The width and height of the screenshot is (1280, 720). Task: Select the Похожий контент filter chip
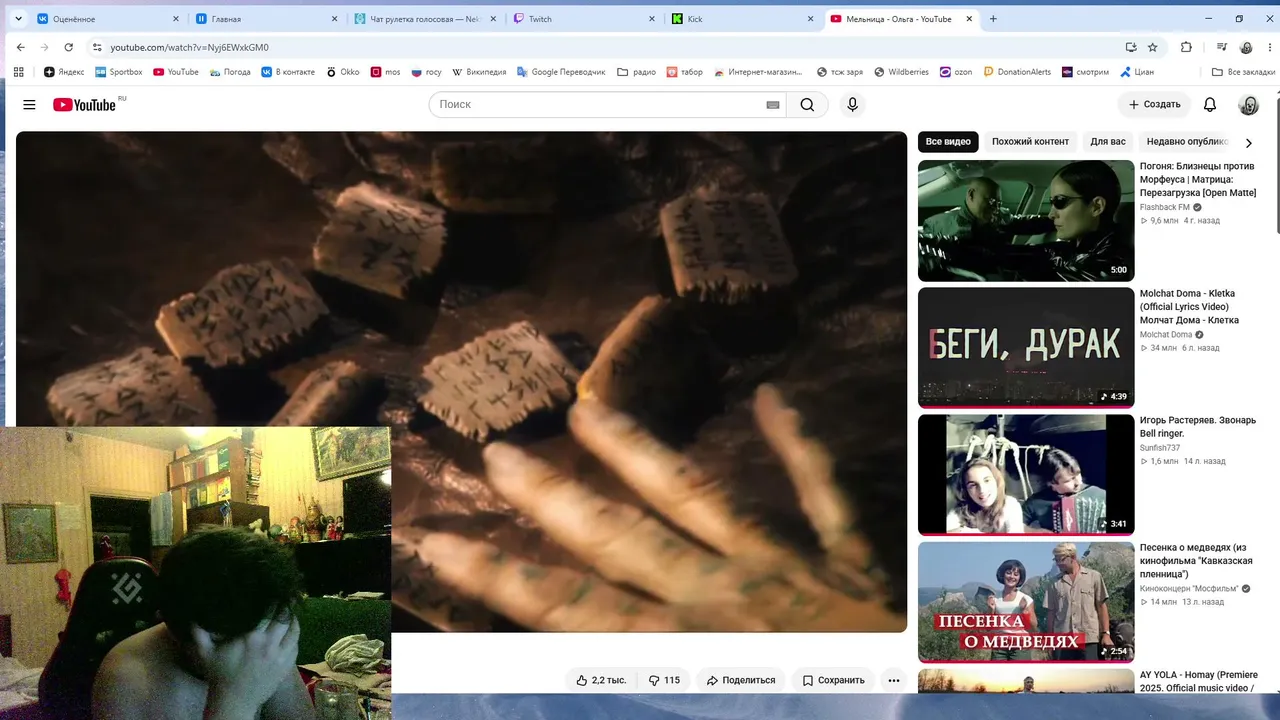pos(1030,142)
